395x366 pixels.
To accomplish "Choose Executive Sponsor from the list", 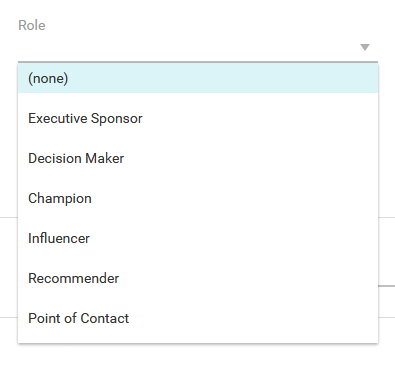I will pos(198,118).
